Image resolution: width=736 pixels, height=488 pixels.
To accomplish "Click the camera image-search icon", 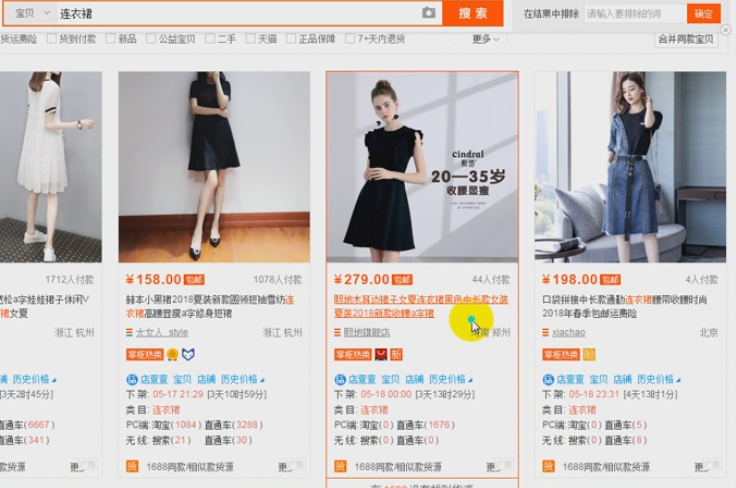I will pos(428,13).
